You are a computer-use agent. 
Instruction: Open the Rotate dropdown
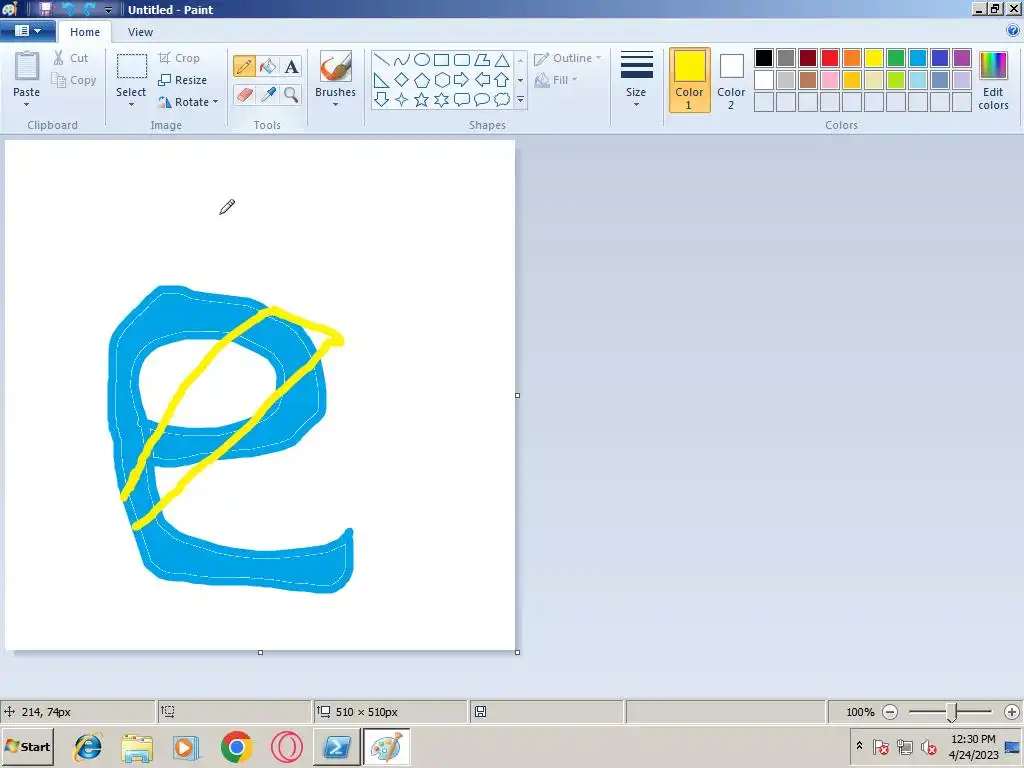[x=188, y=102]
